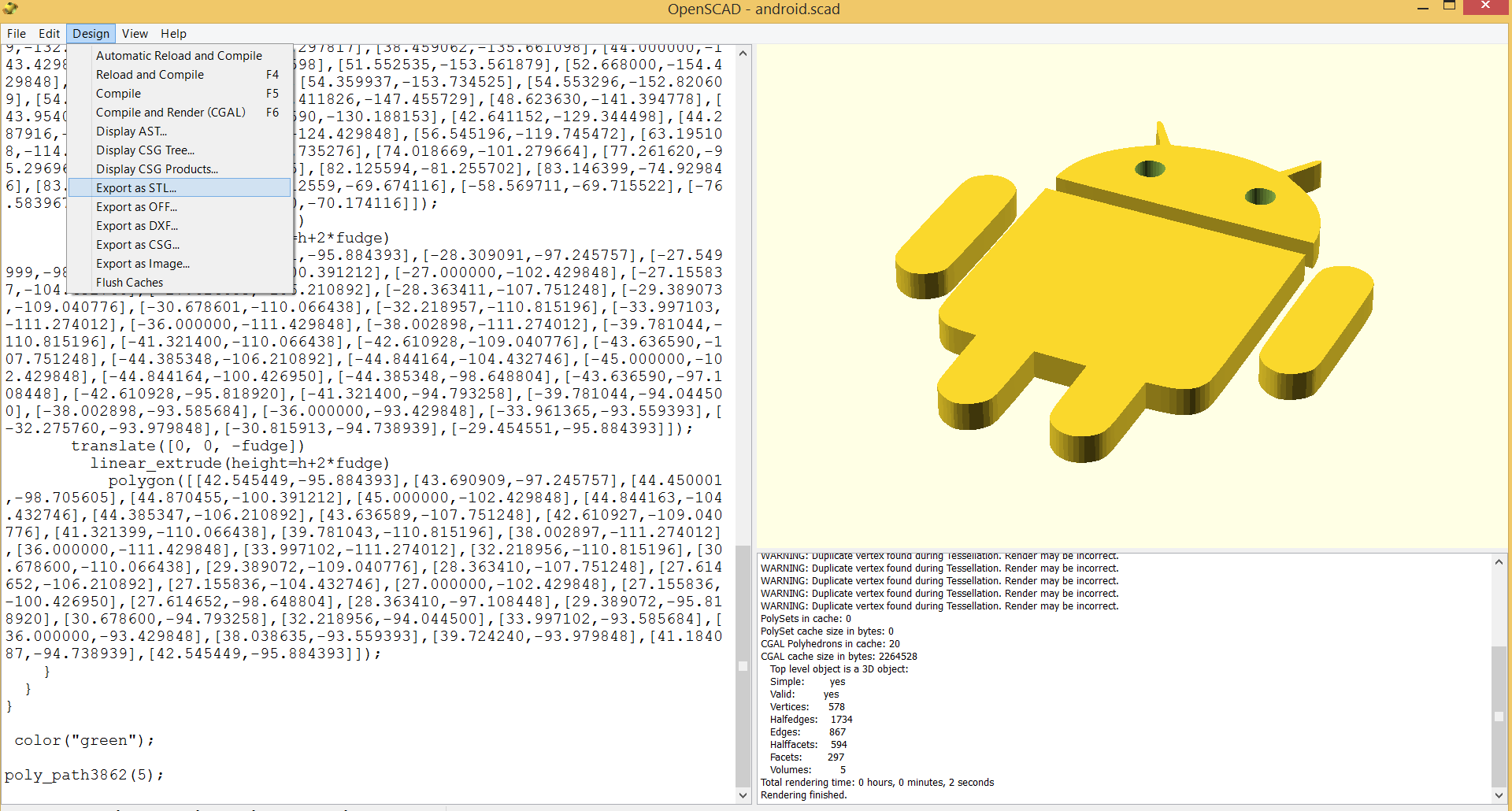The image size is (1512, 811).
Task: Choose "Compile and Render (CGAL)" option
Action: coord(170,112)
